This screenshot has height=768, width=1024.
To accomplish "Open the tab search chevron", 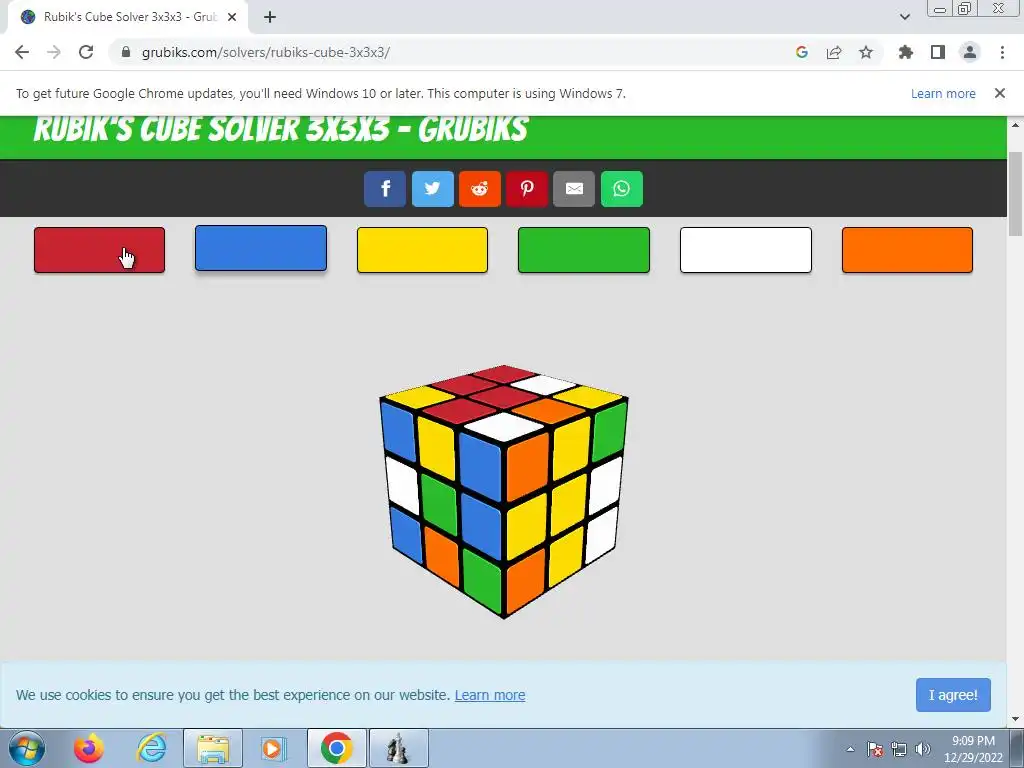I will [905, 17].
